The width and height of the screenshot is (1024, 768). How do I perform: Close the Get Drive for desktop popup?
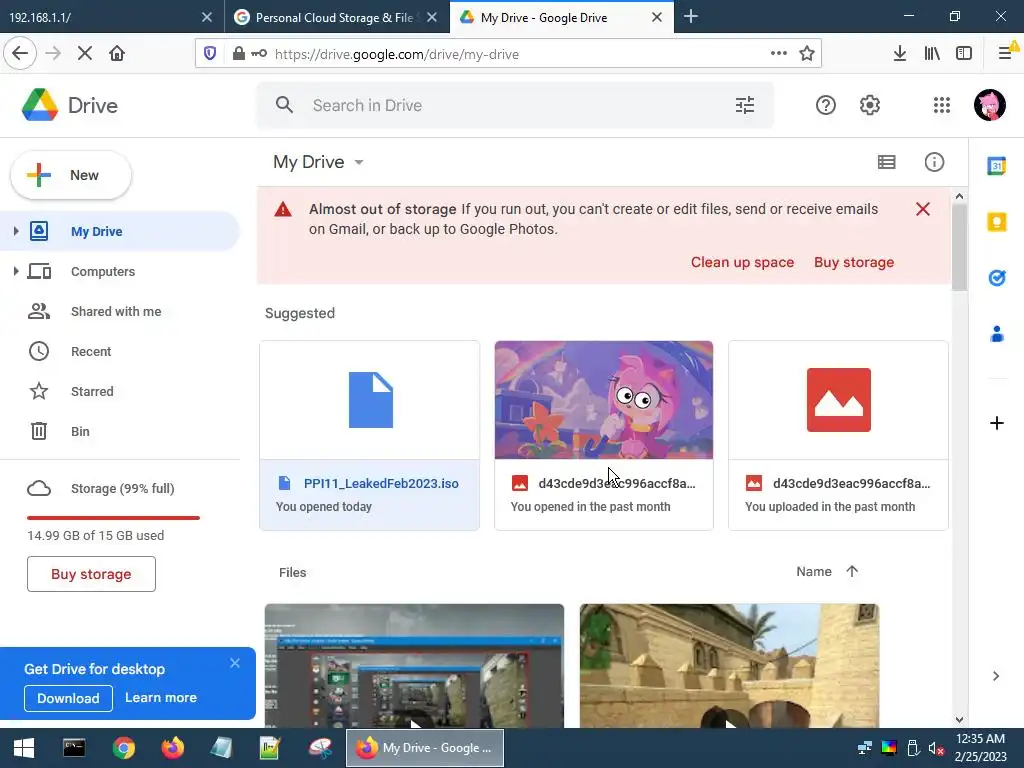click(235, 663)
